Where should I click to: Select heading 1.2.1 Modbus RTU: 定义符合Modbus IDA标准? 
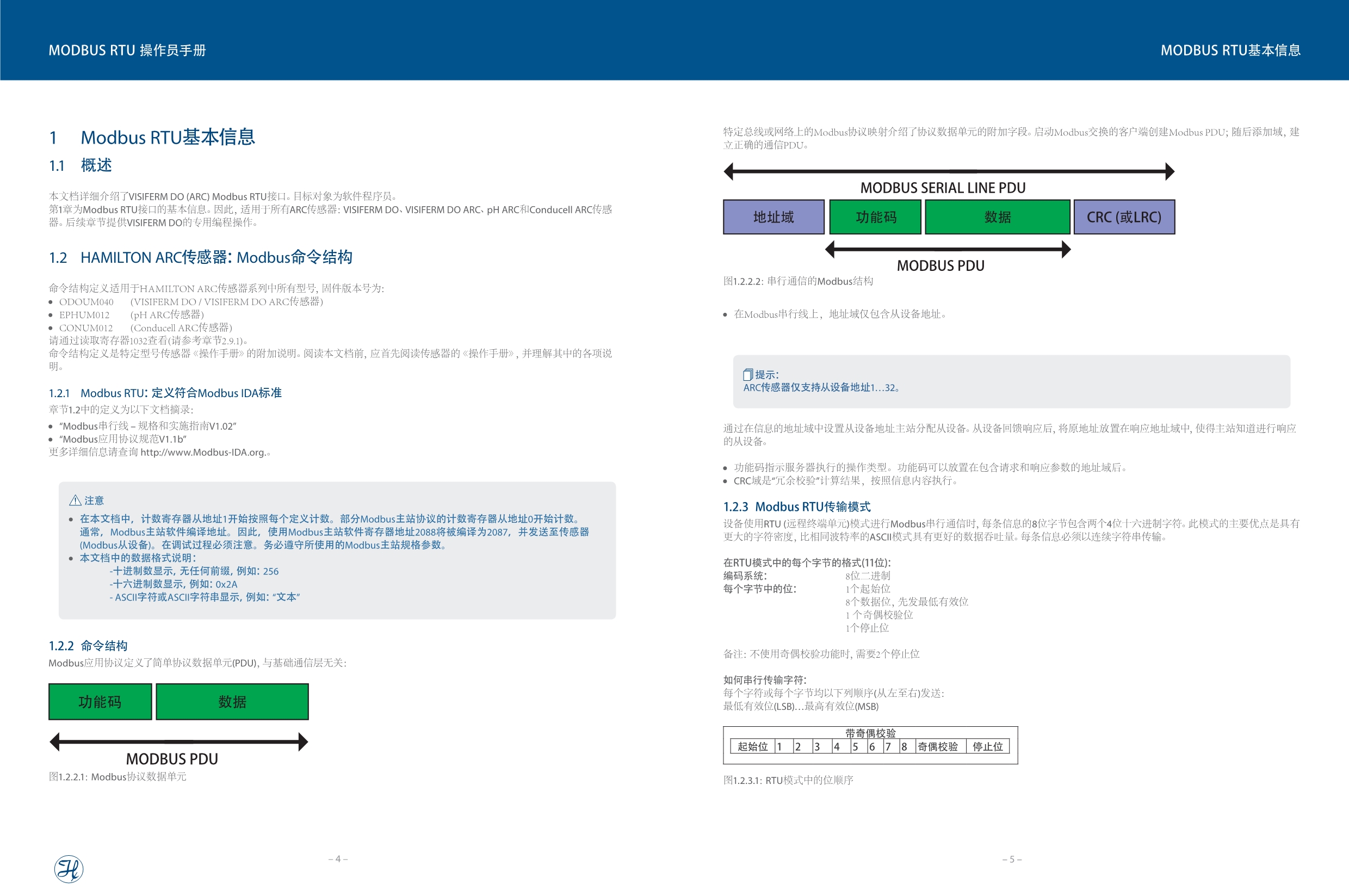(165, 393)
